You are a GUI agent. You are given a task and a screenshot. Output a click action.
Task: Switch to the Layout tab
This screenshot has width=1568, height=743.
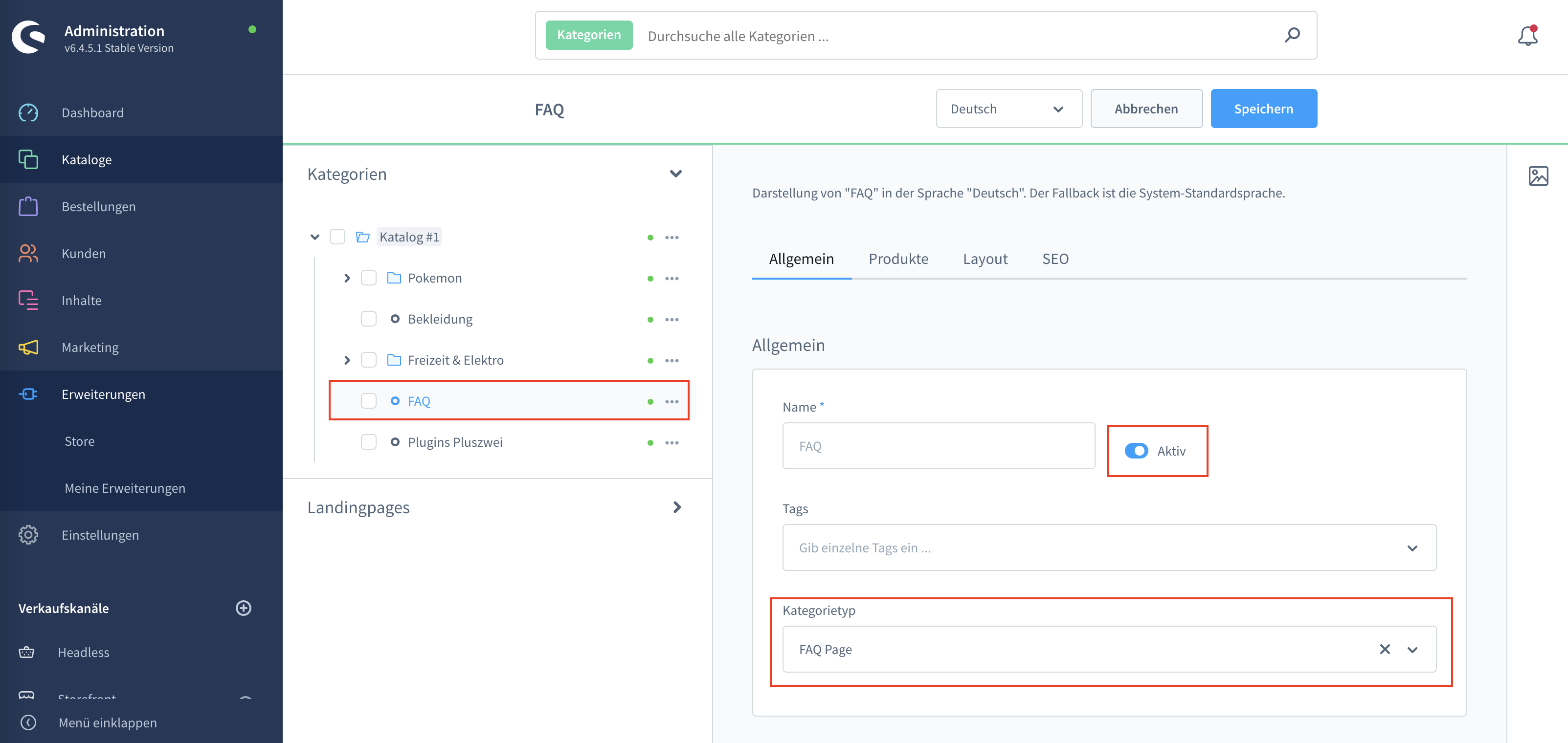pyautogui.click(x=985, y=259)
